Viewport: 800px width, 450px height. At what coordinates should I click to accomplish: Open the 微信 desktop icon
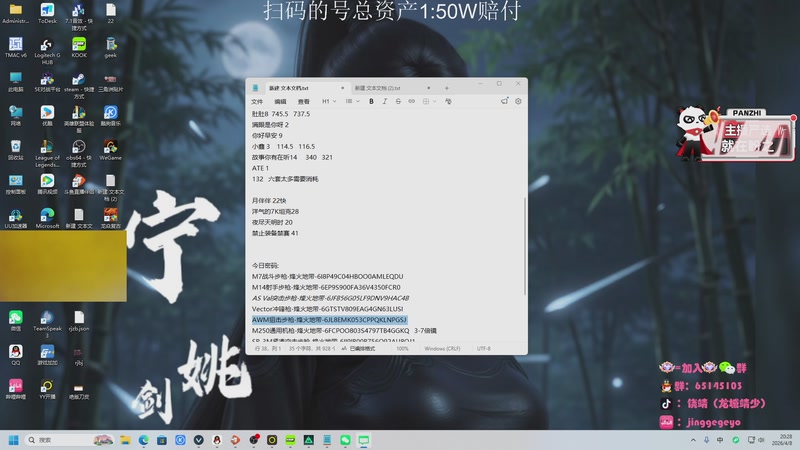(x=15, y=321)
